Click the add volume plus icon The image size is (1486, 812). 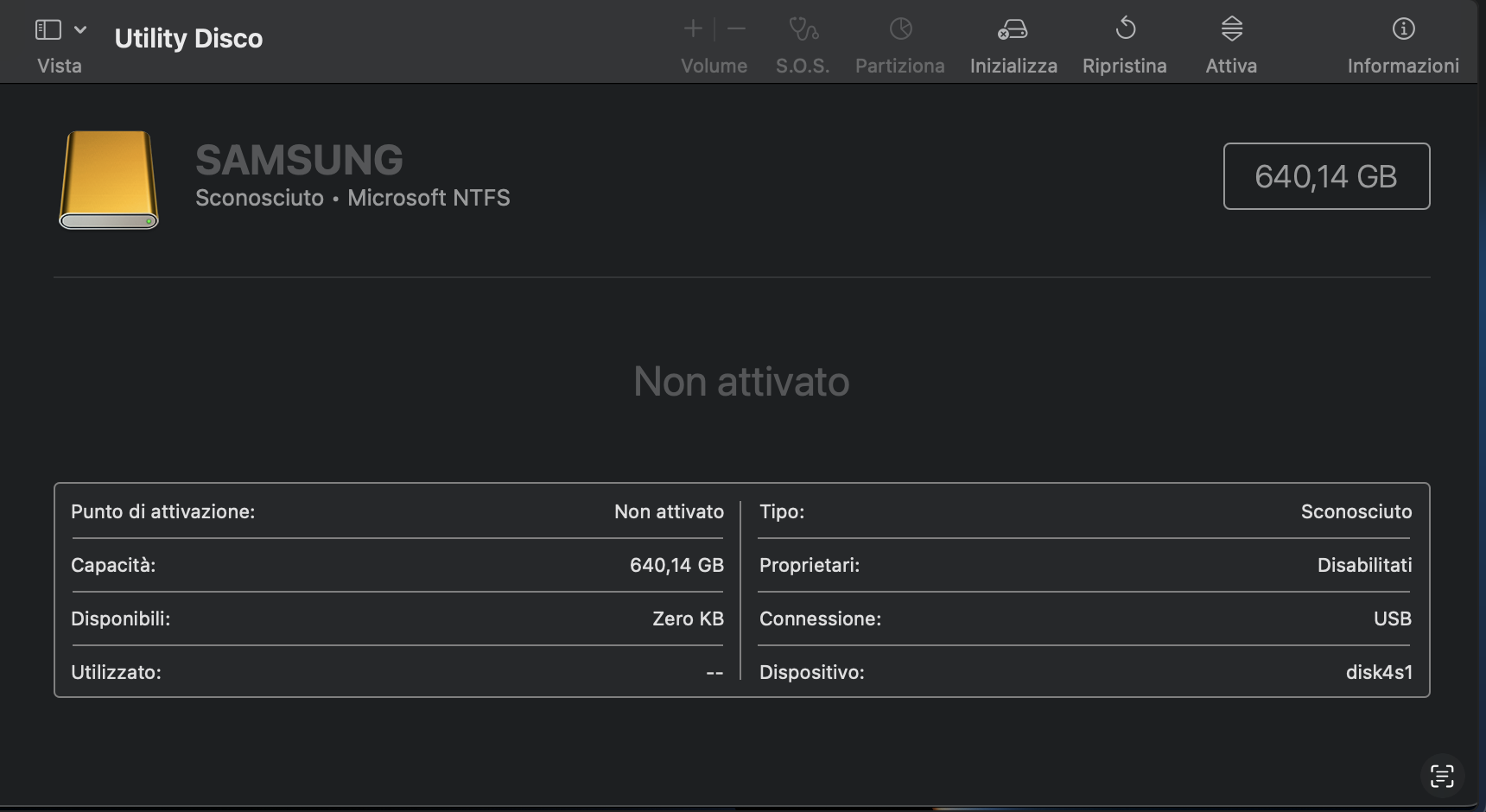tap(693, 29)
